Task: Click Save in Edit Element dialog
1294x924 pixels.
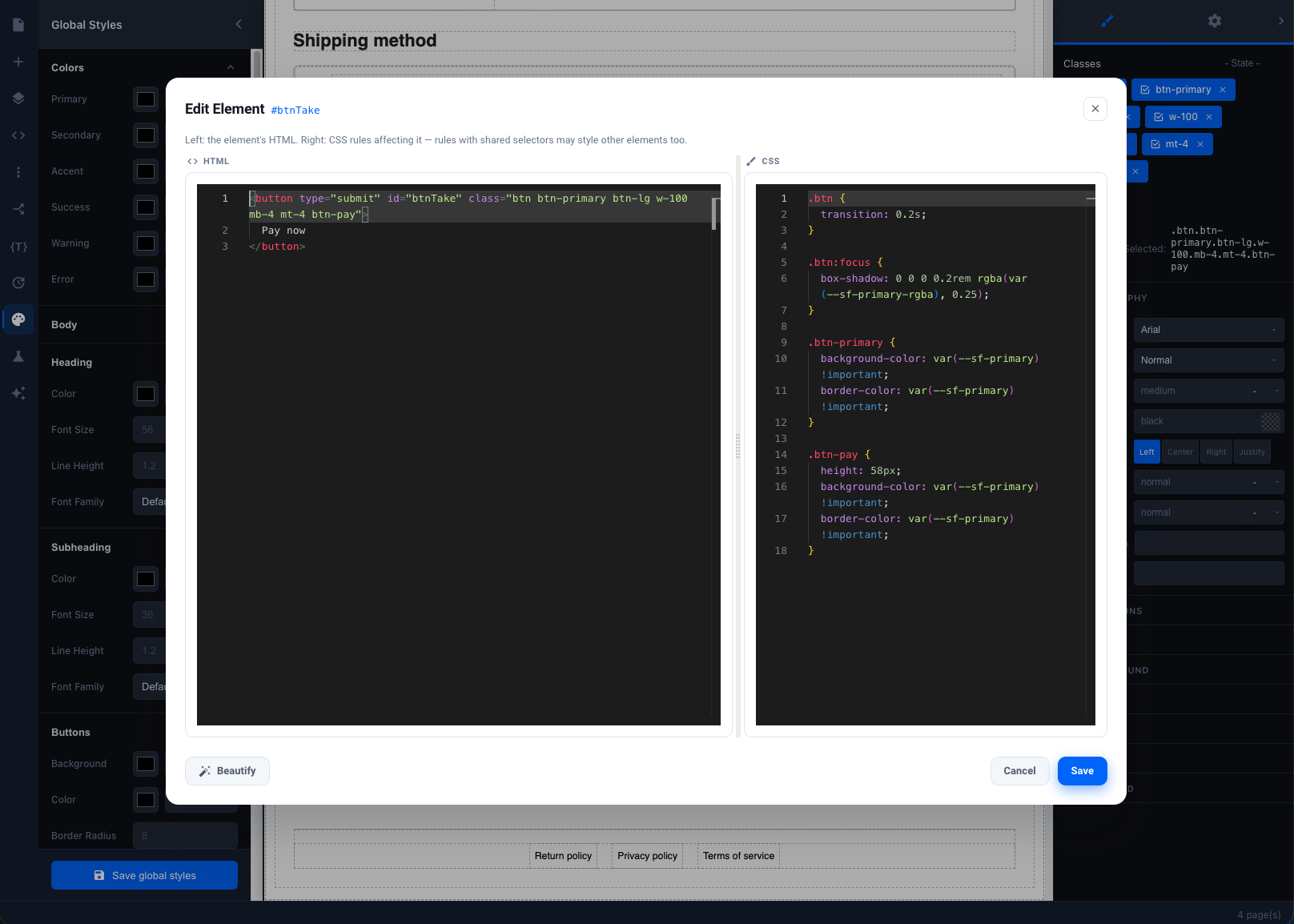Action: (1082, 771)
